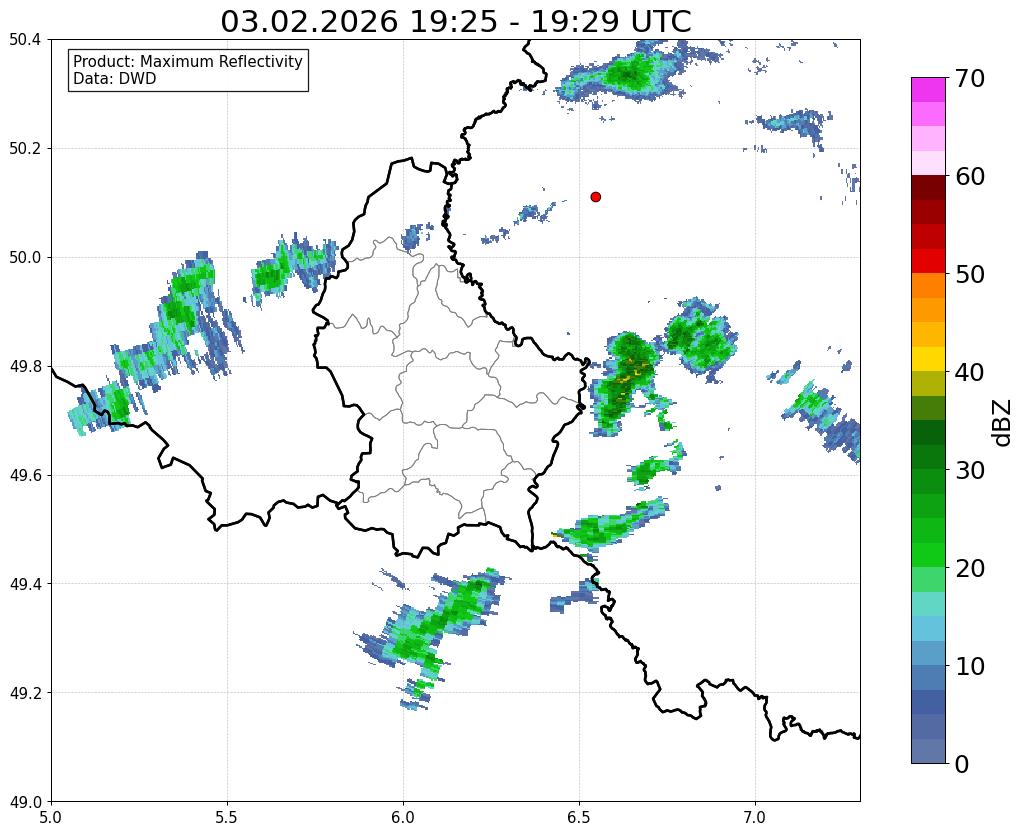
Task: Click colorbar tick label '70'
Action: coord(970,78)
